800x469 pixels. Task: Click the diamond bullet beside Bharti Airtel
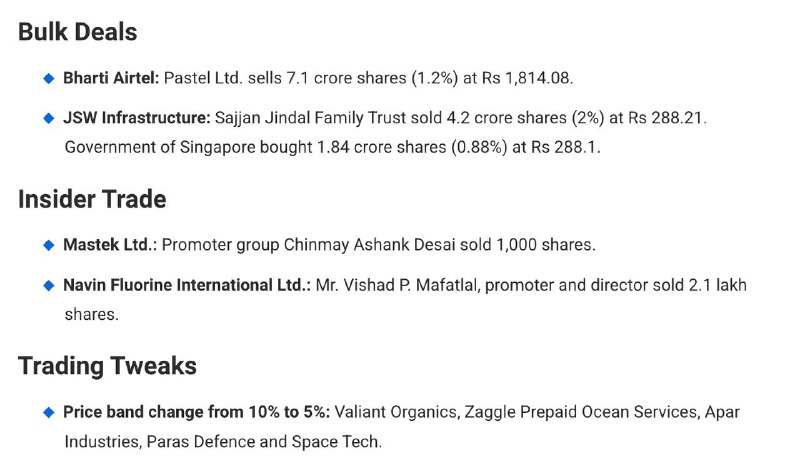point(49,79)
